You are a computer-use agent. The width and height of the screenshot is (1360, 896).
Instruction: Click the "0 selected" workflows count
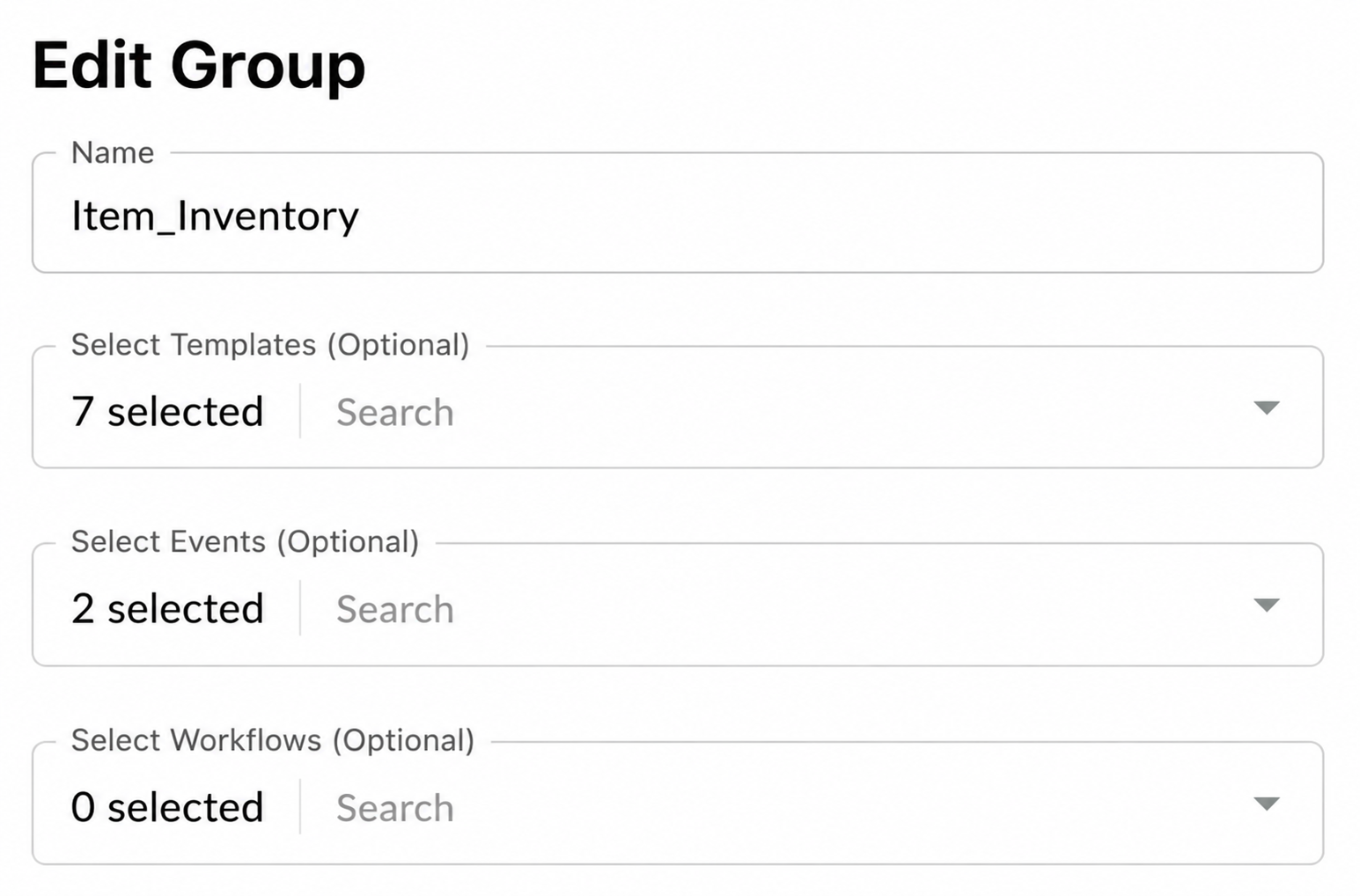point(167,806)
